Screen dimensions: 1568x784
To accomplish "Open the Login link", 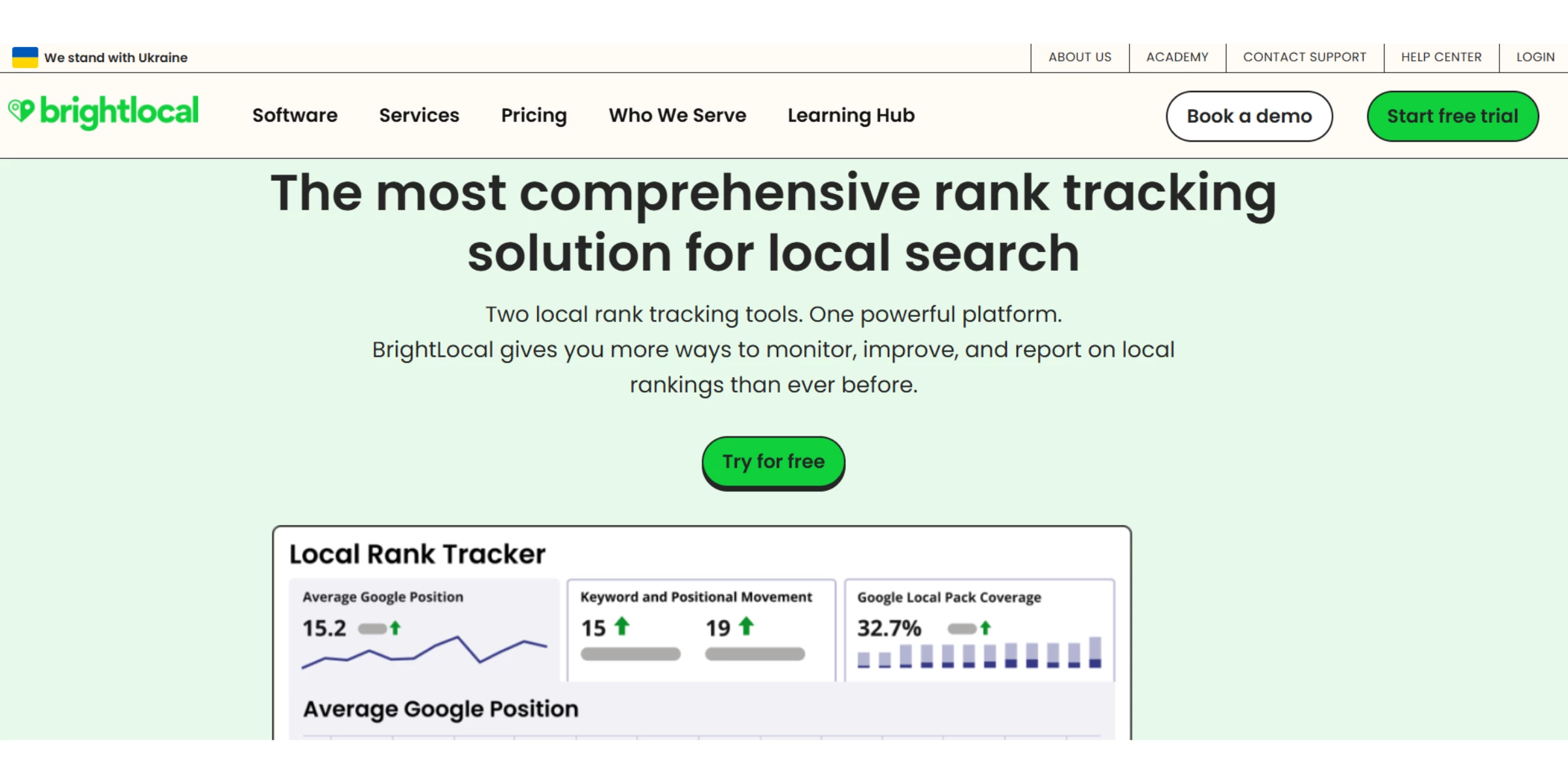I will tap(1535, 57).
